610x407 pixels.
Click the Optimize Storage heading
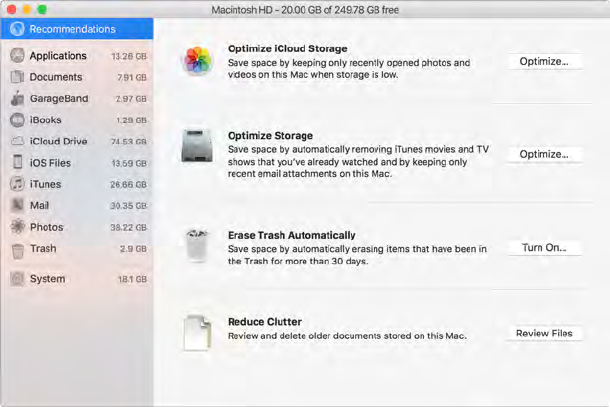pyautogui.click(x=270, y=135)
